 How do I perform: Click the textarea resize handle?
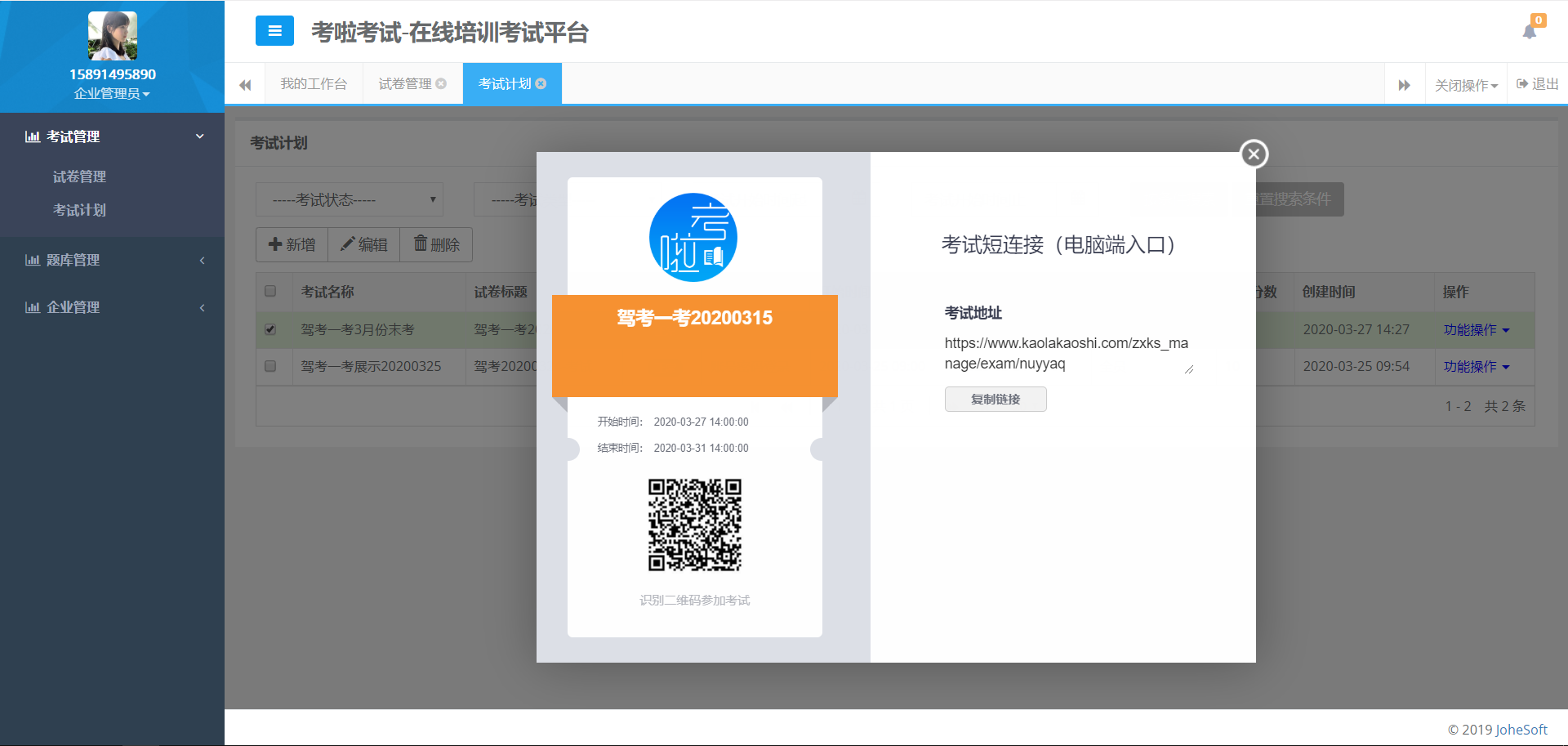coord(1189,369)
